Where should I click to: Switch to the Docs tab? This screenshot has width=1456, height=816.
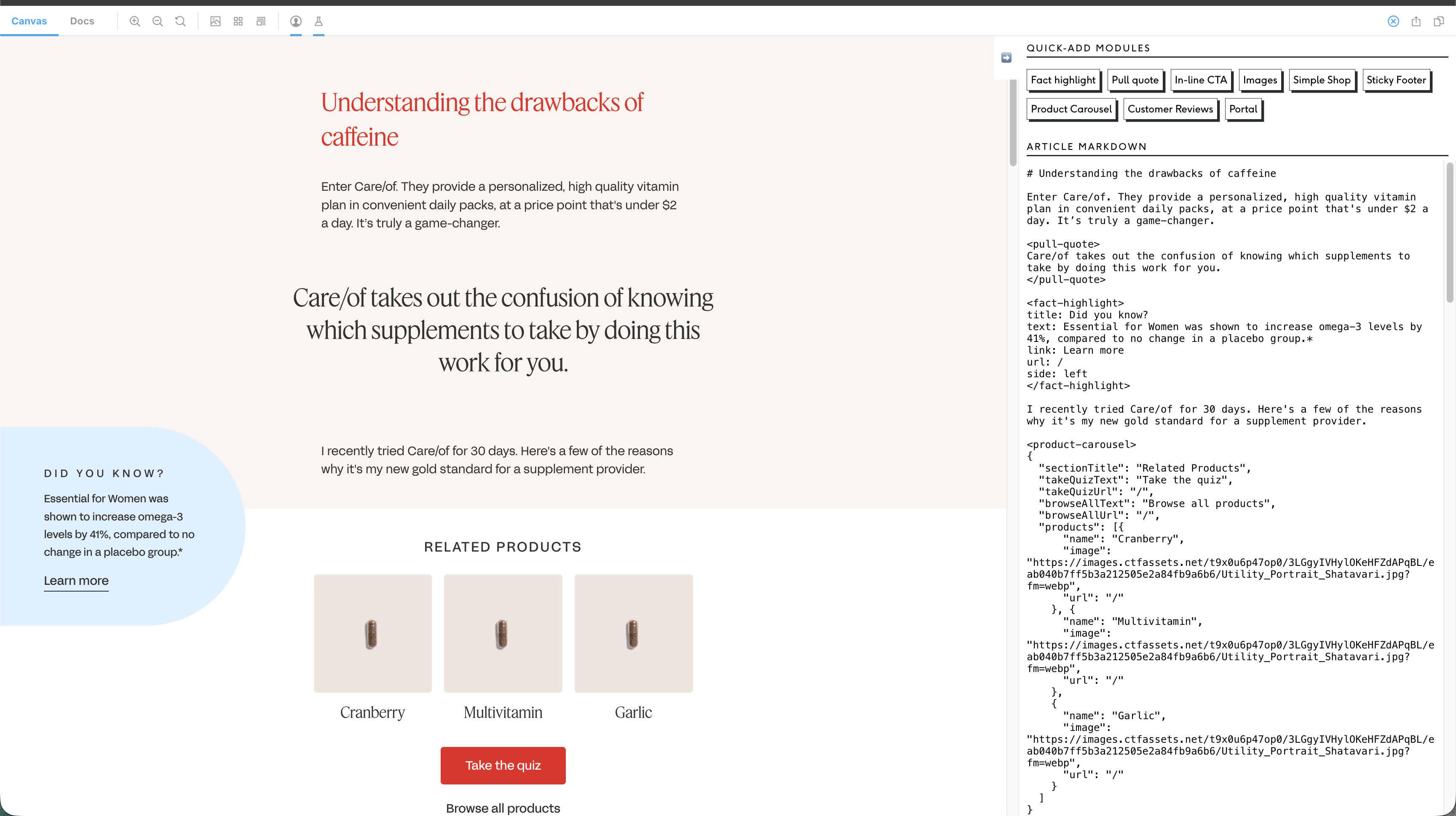(x=82, y=21)
